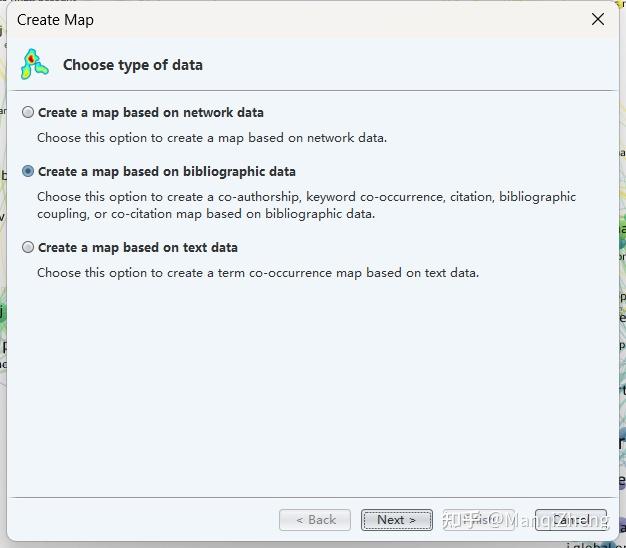Select the bibliographic data radio button
The height and width of the screenshot is (548, 626).
tap(28, 172)
